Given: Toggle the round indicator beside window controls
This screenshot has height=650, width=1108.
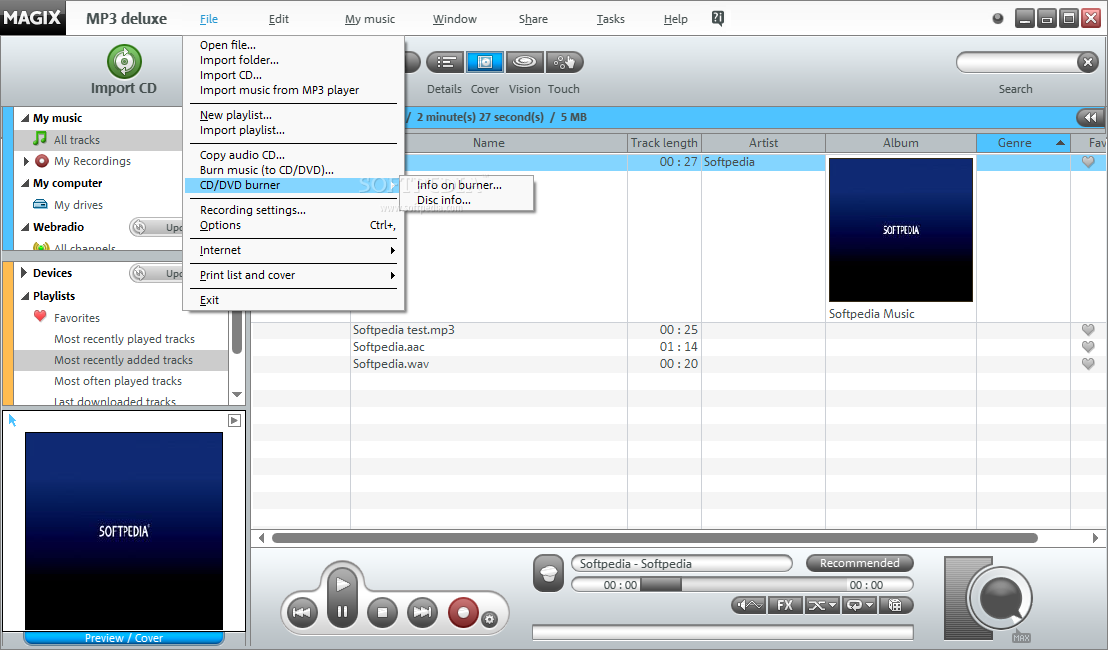Looking at the screenshot, I should tap(998, 19).
